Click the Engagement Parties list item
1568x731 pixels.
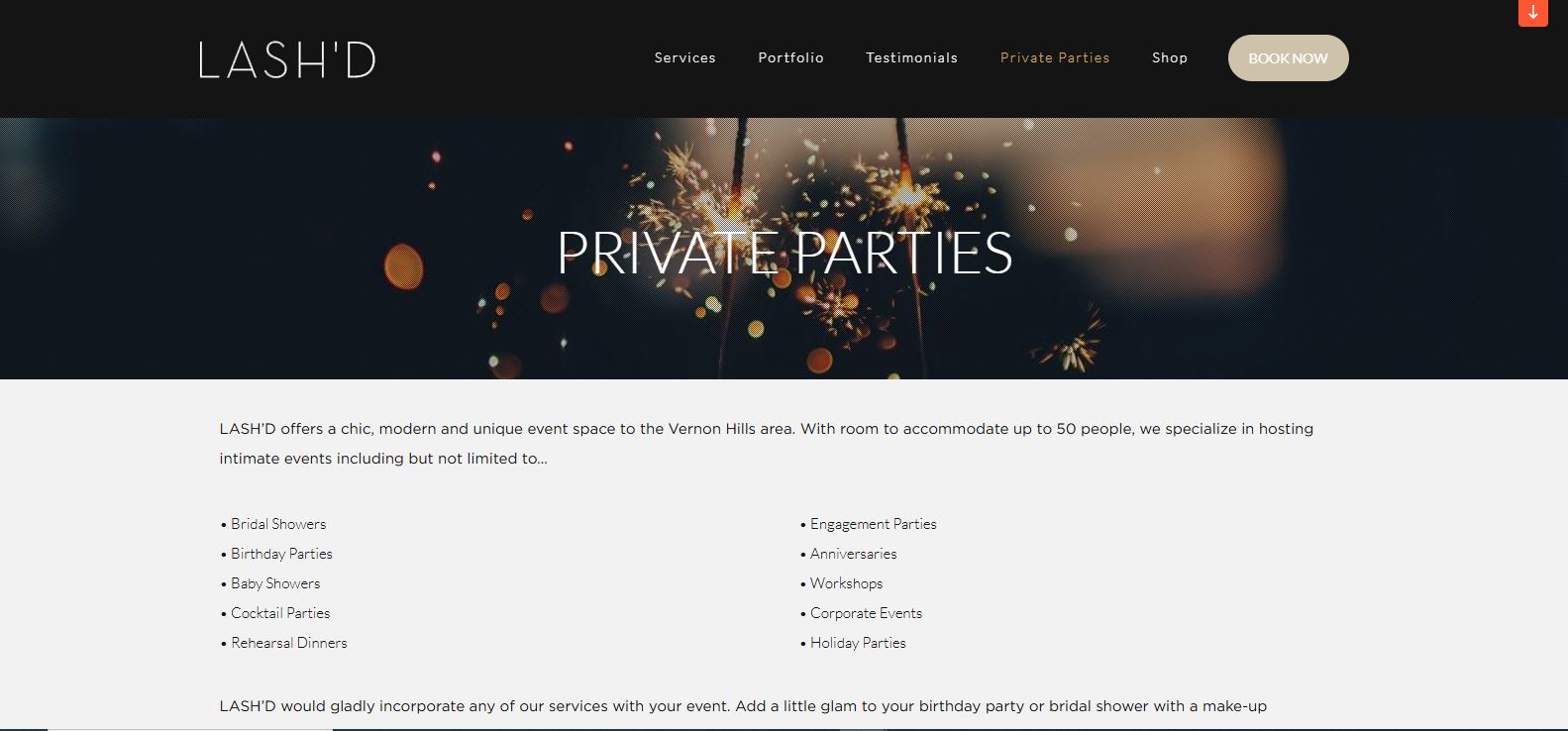[x=873, y=524]
